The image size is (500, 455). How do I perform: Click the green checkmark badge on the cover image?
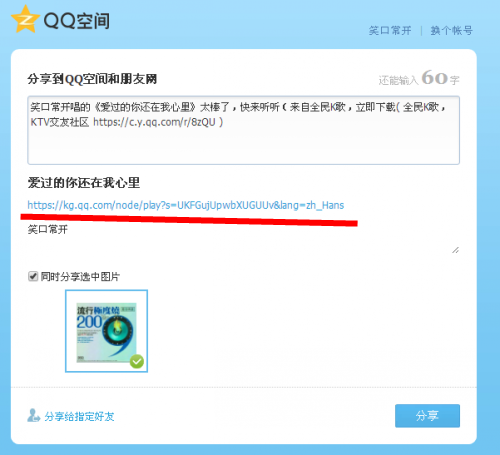[x=137, y=361]
